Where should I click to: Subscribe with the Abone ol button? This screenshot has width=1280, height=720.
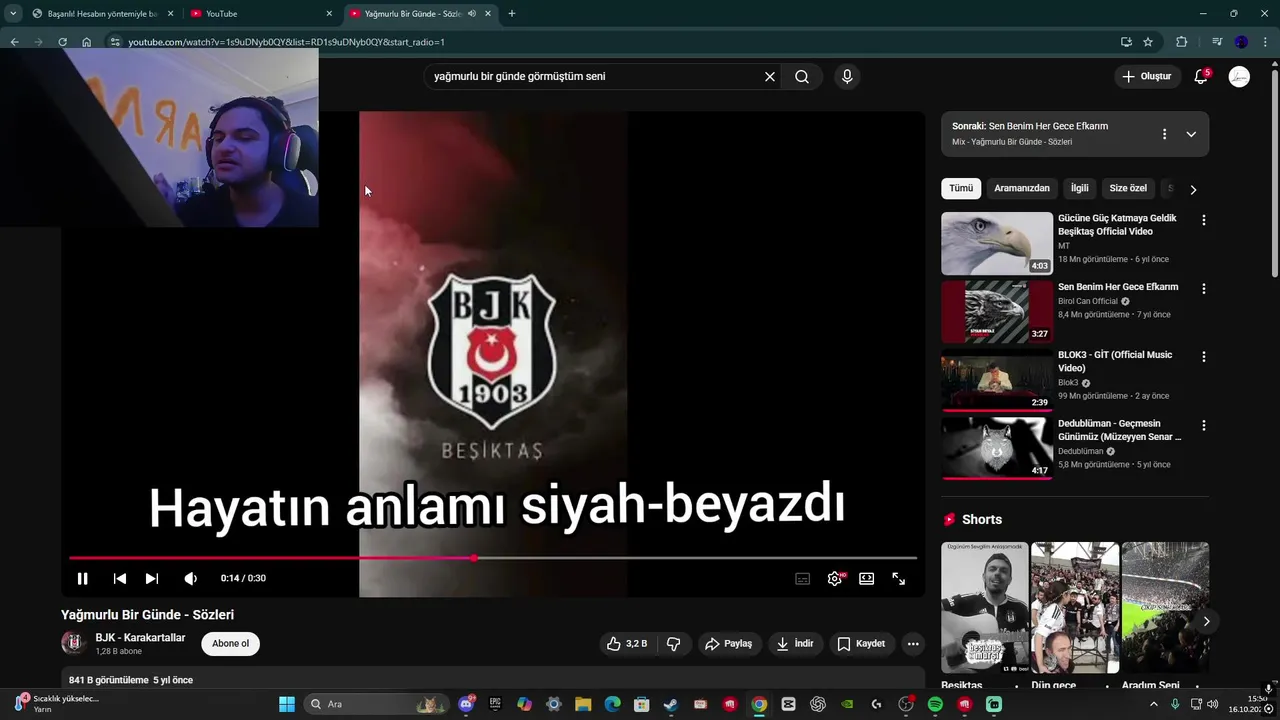(230, 644)
